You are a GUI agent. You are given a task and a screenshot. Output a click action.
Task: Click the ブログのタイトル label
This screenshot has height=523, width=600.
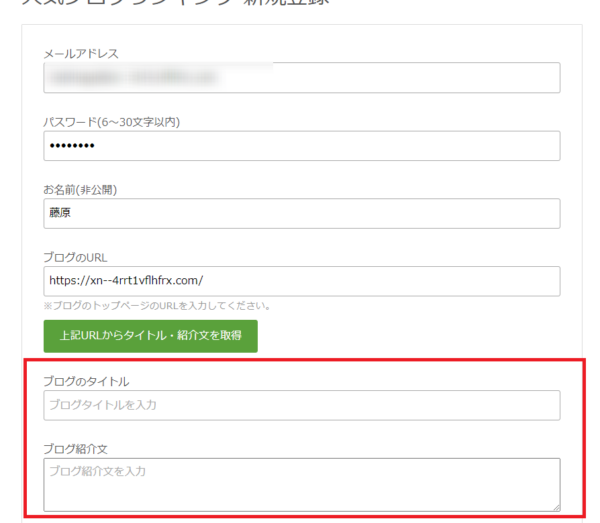coord(86,381)
